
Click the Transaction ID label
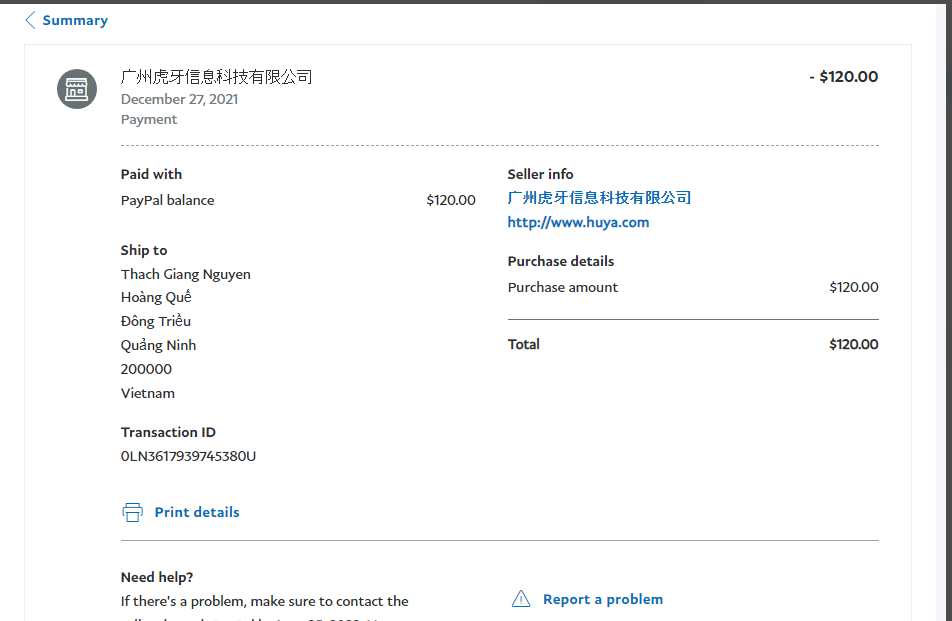(x=168, y=432)
